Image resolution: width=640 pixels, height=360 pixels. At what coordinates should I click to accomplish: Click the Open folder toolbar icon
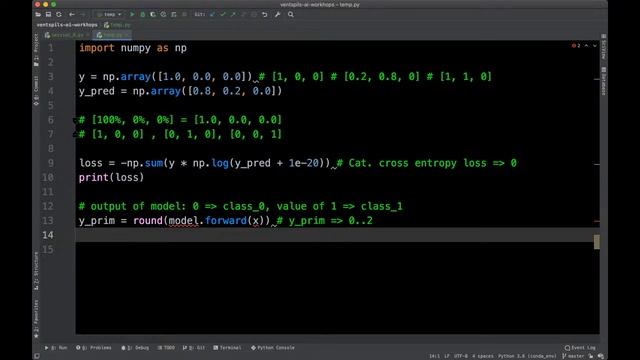pyautogui.click(x=38, y=14)
